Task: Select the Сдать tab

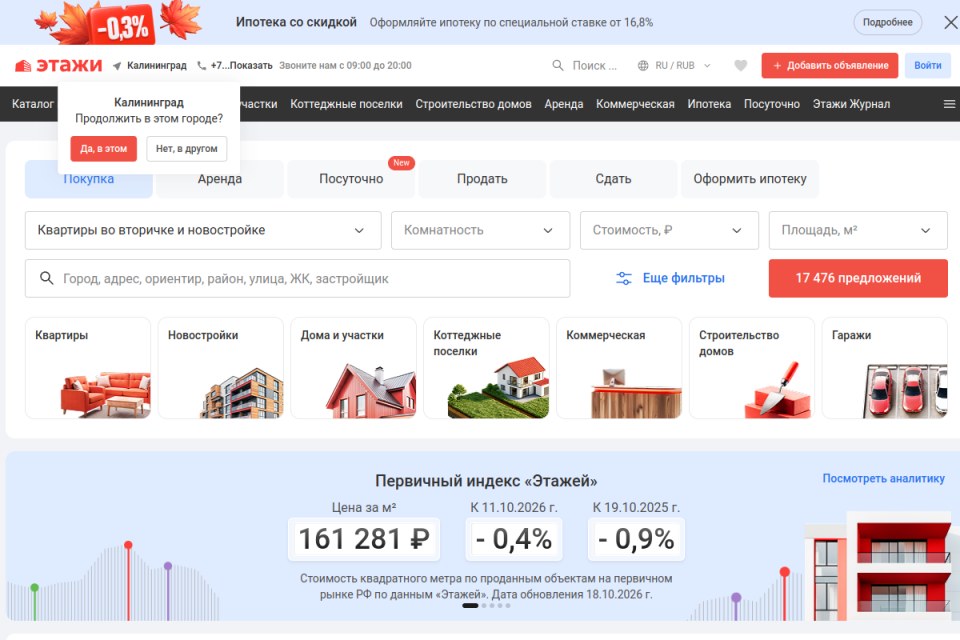Action: (613, 179)
